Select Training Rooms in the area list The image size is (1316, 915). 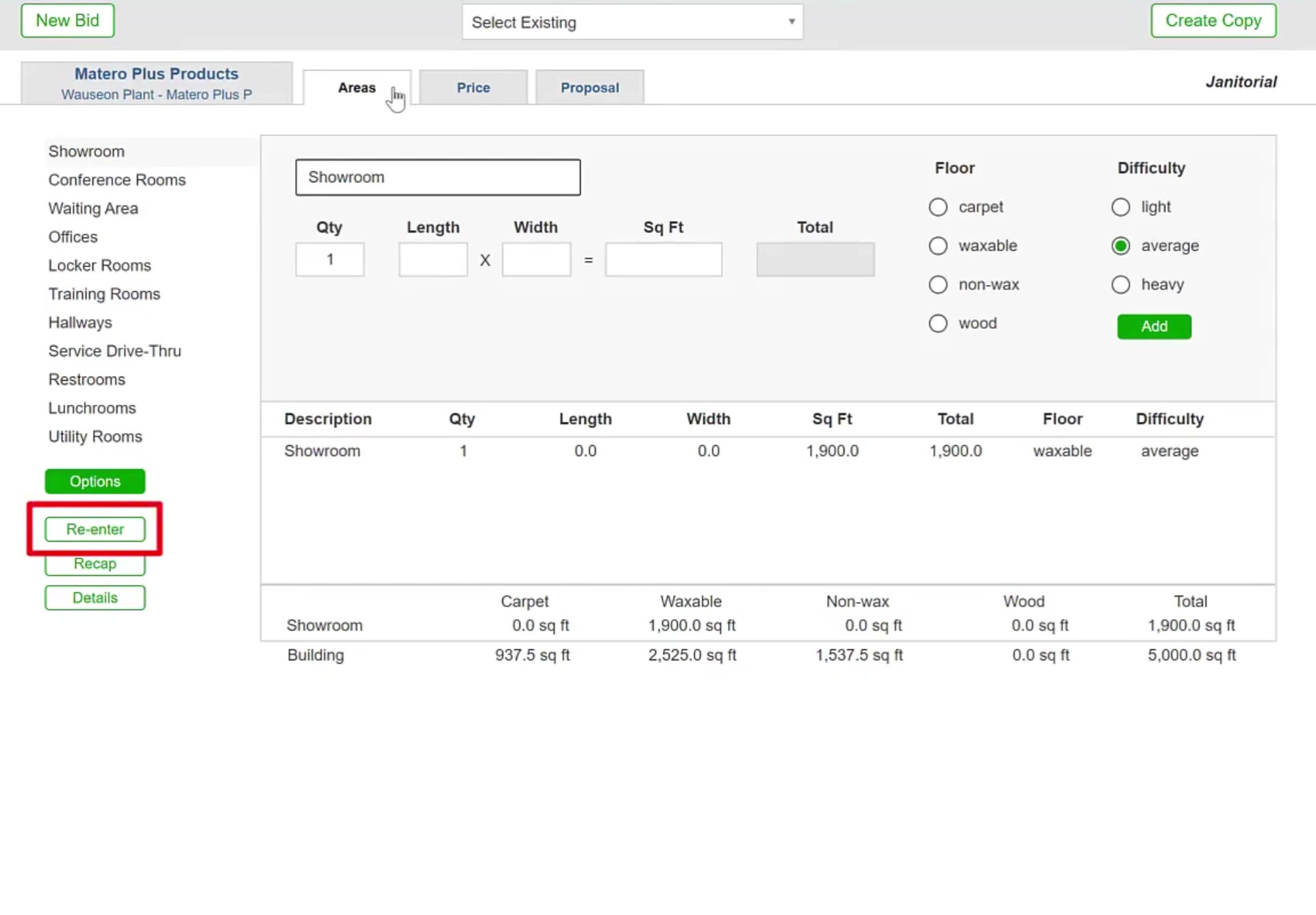pos(104,294)
